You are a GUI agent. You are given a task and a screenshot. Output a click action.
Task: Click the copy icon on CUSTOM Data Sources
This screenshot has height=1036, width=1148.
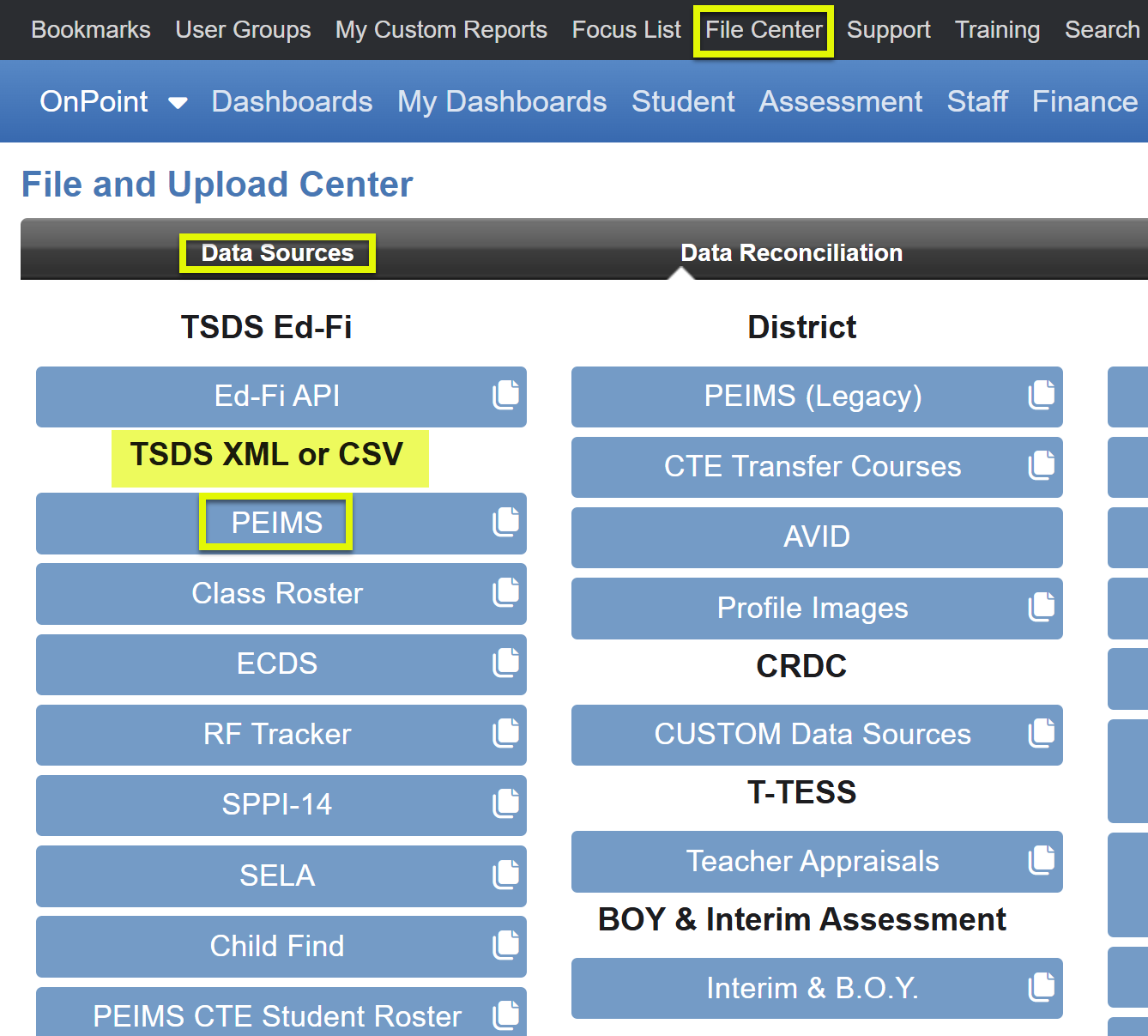(1042, 734)
